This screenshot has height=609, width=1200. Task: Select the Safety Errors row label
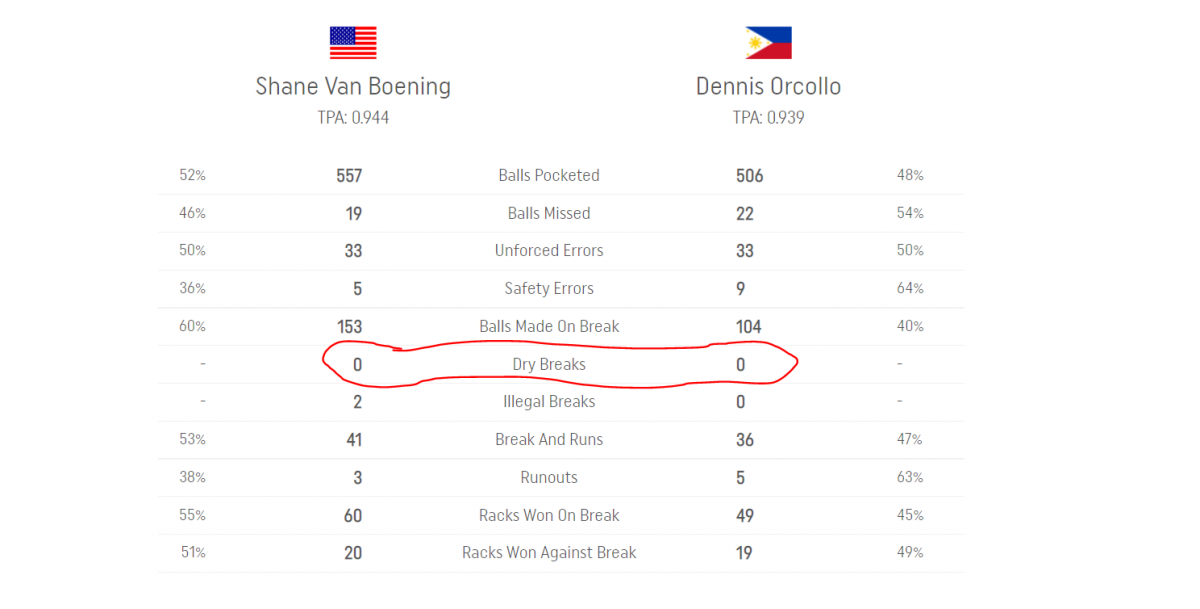pyautogui.click(x=549, y=289)
